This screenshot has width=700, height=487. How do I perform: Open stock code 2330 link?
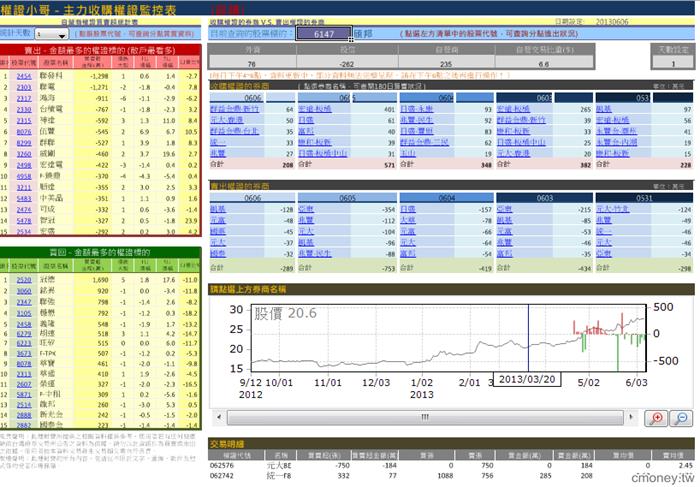24,109
